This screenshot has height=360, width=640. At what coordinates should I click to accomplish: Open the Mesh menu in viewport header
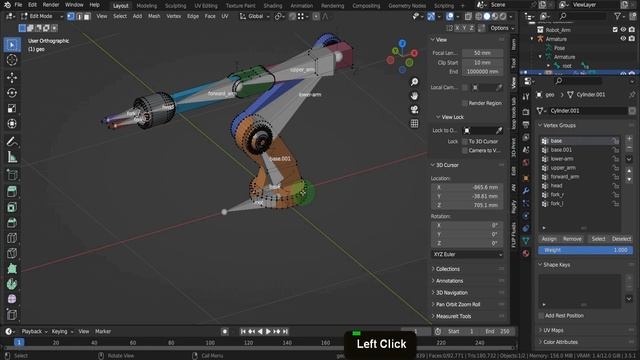154,16
